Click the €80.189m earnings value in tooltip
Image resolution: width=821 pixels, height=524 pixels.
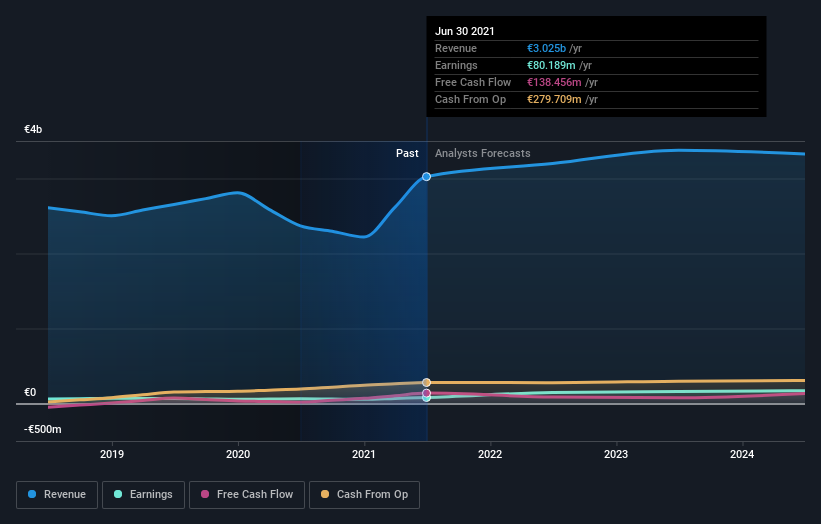551,65
